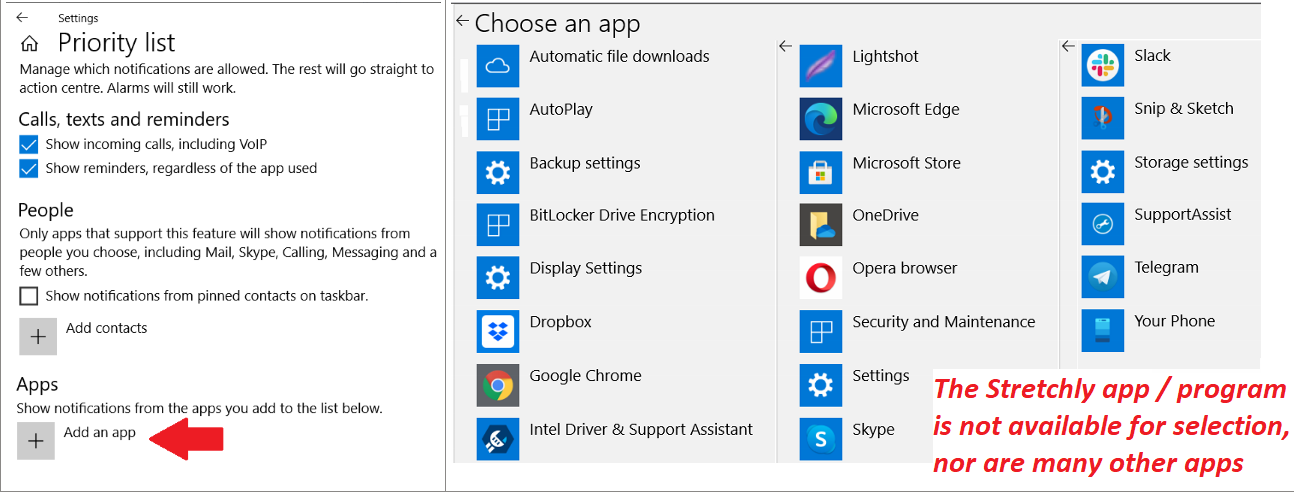Choose the Settings gear icon in app list
Image resolution: width=1296 pixels, height=493 pixels.
click(821, 385)
